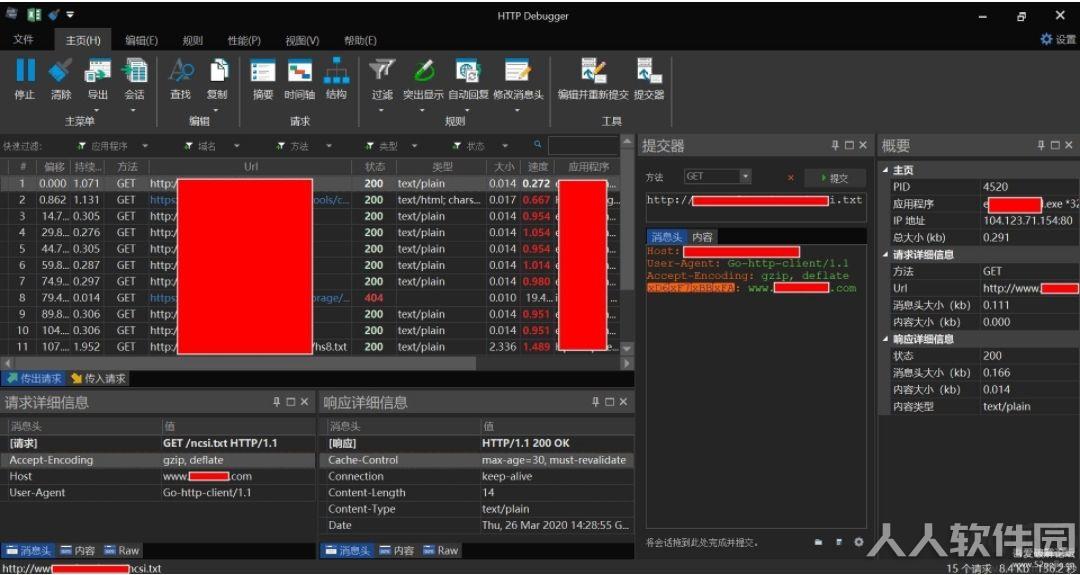
Task: Click the quick filter search magnifier icon
Action: pyautogui.click(x=538, y=145)
